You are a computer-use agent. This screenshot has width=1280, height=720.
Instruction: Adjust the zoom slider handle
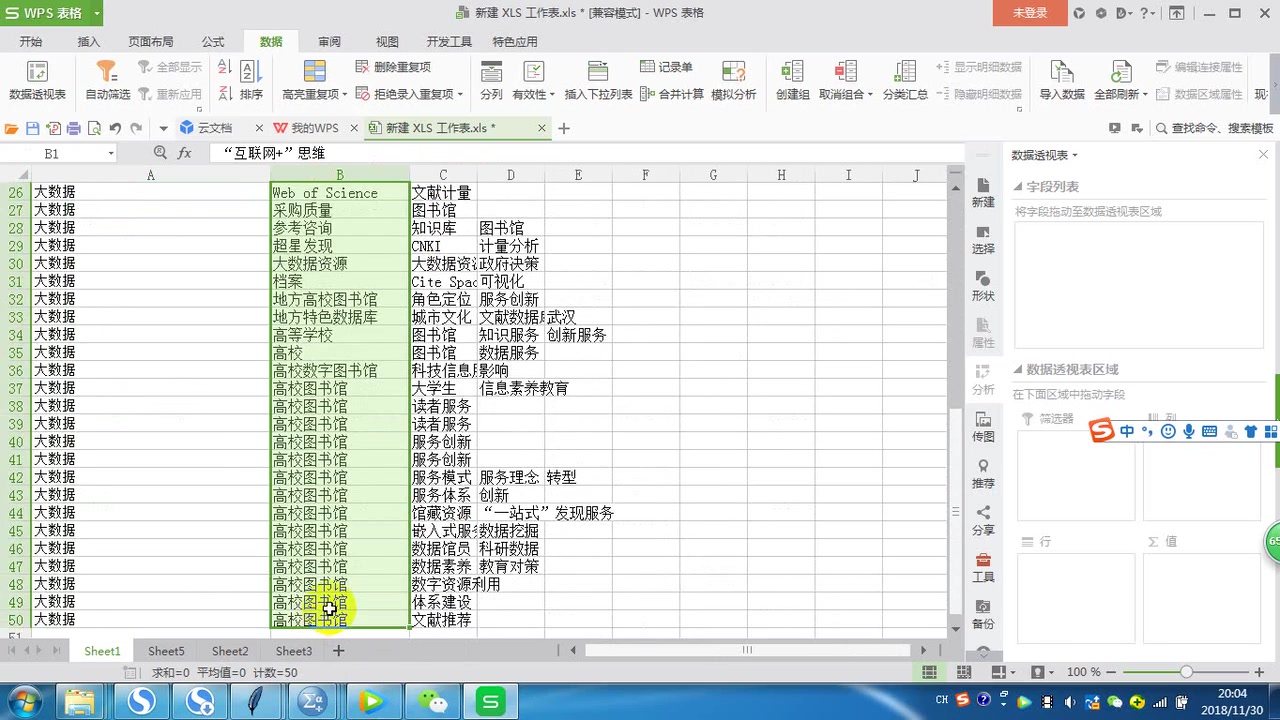tap(1186, 672)
